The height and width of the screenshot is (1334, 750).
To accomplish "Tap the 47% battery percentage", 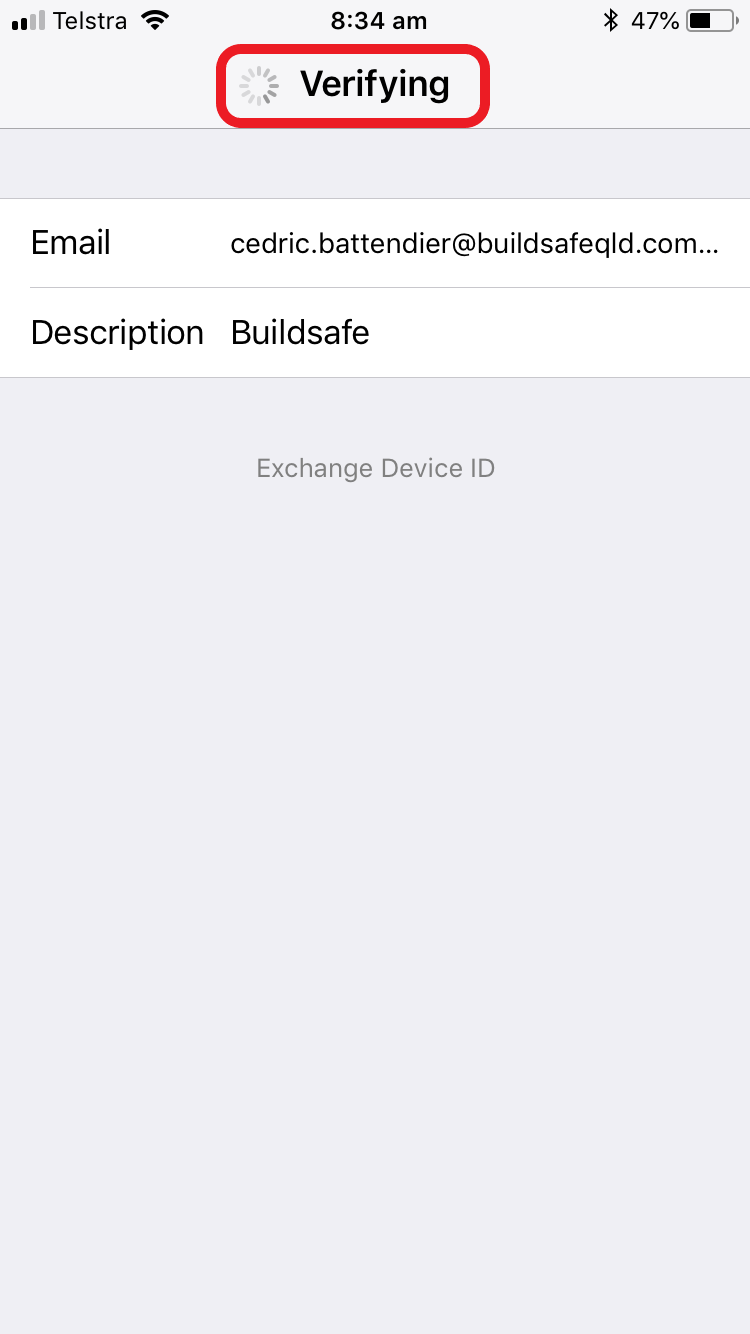I will 656,20.
